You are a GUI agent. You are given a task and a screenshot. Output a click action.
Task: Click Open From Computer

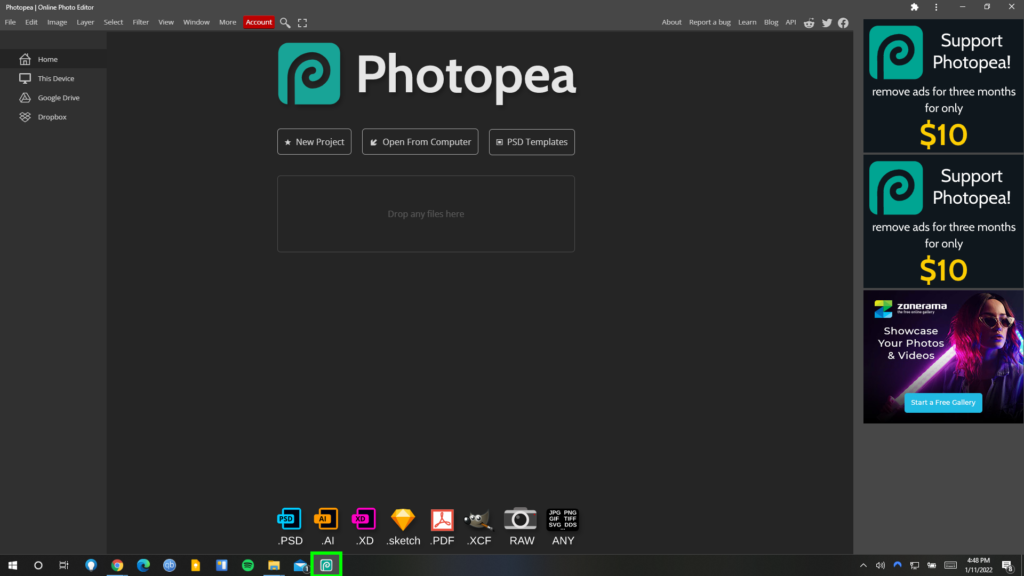(x=419, y=141)
